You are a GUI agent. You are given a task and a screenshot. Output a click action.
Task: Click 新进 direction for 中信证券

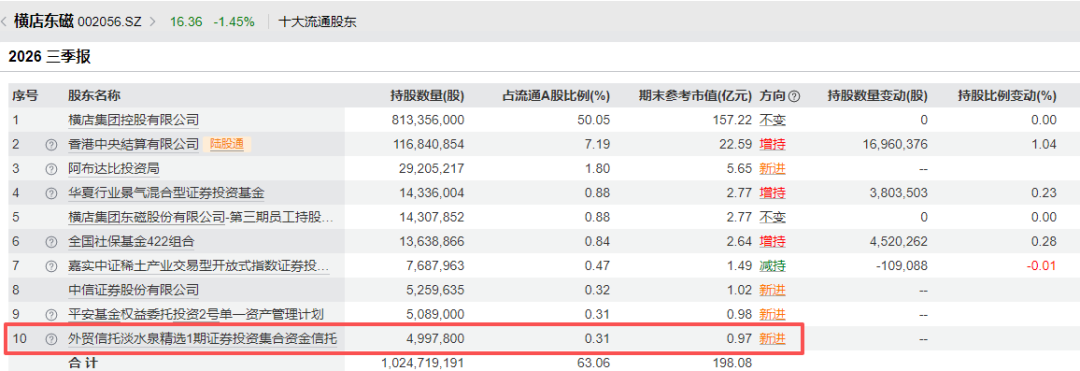(772, 290)
